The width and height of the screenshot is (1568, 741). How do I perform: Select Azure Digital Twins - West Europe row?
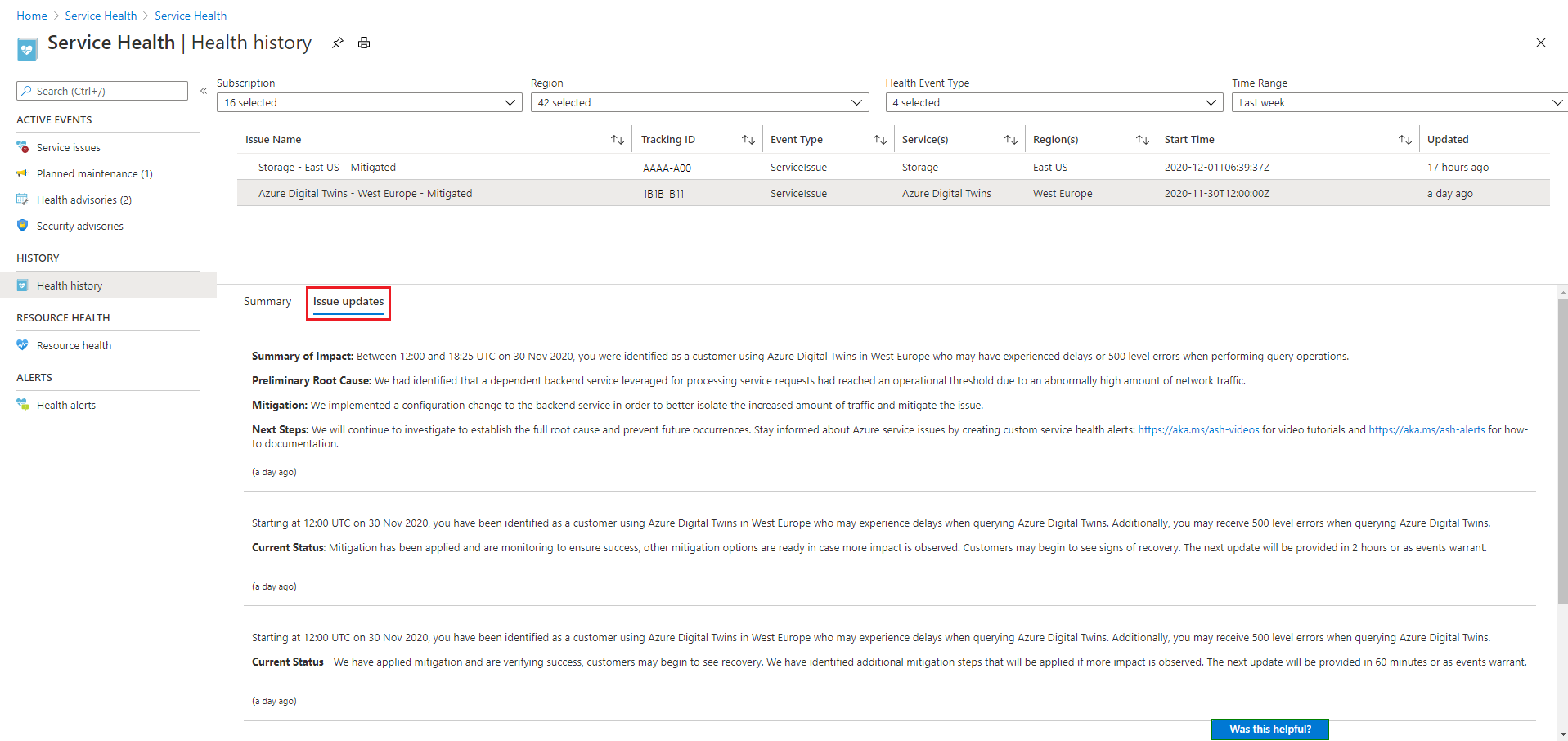pos(893,193)
